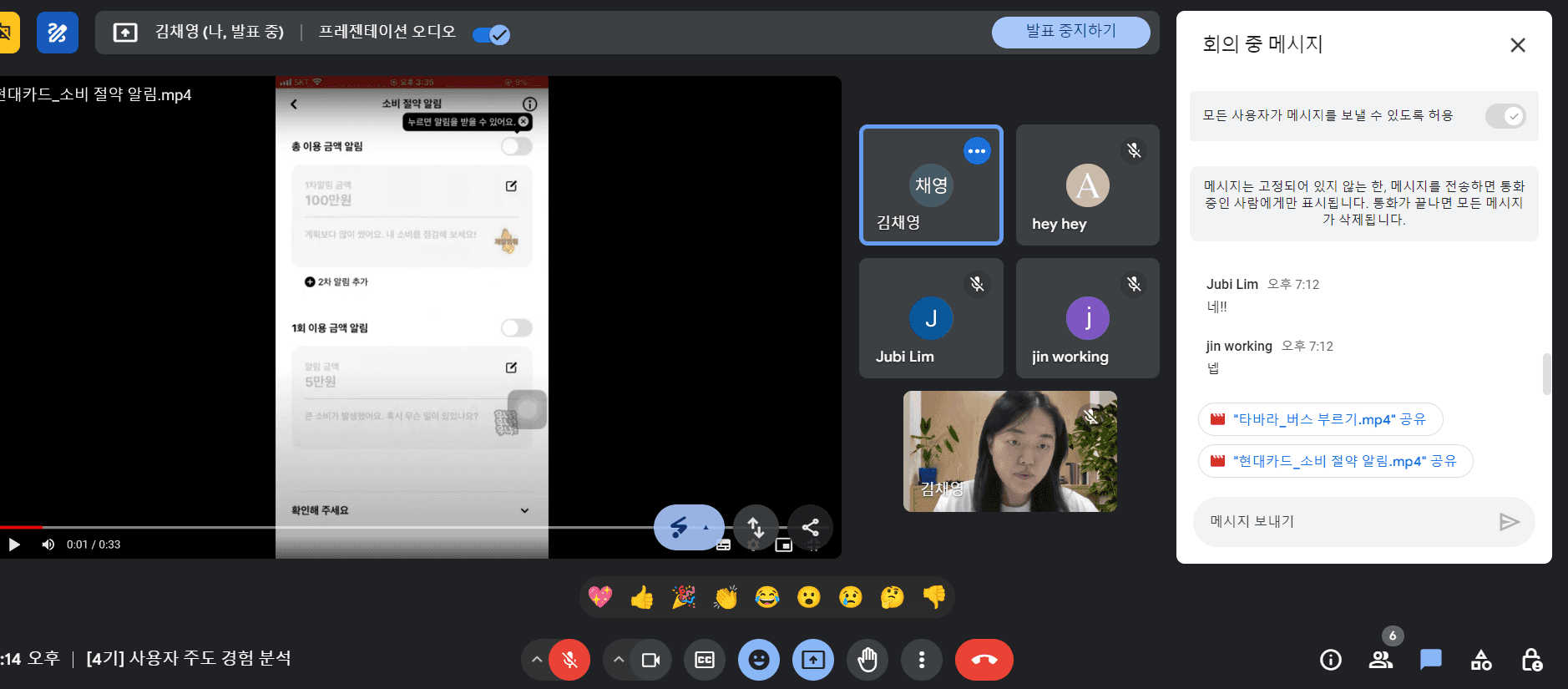Expand audio settings arrow beside microphone

[536, 660]
